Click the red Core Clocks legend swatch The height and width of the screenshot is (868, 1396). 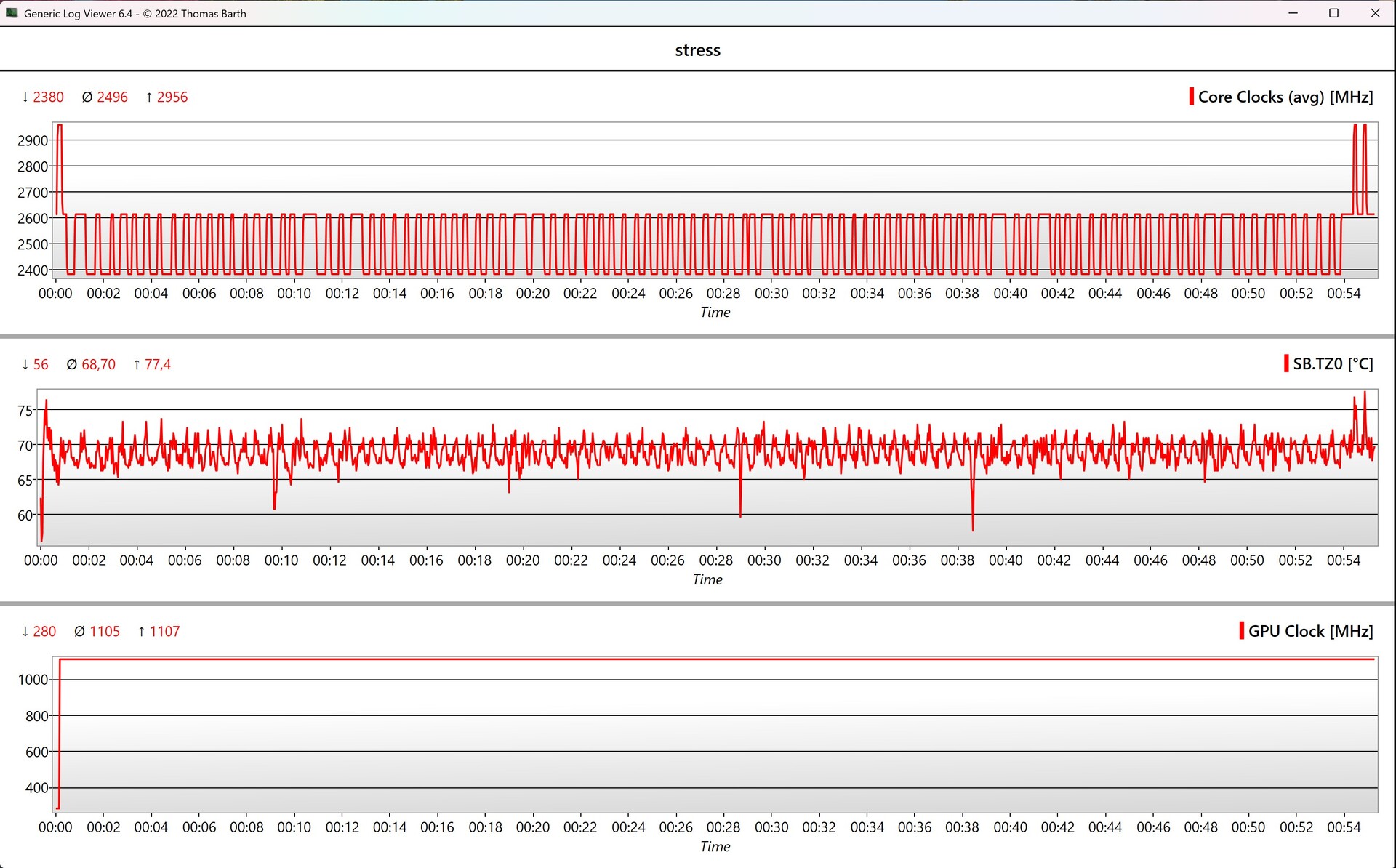(1191, 97)
